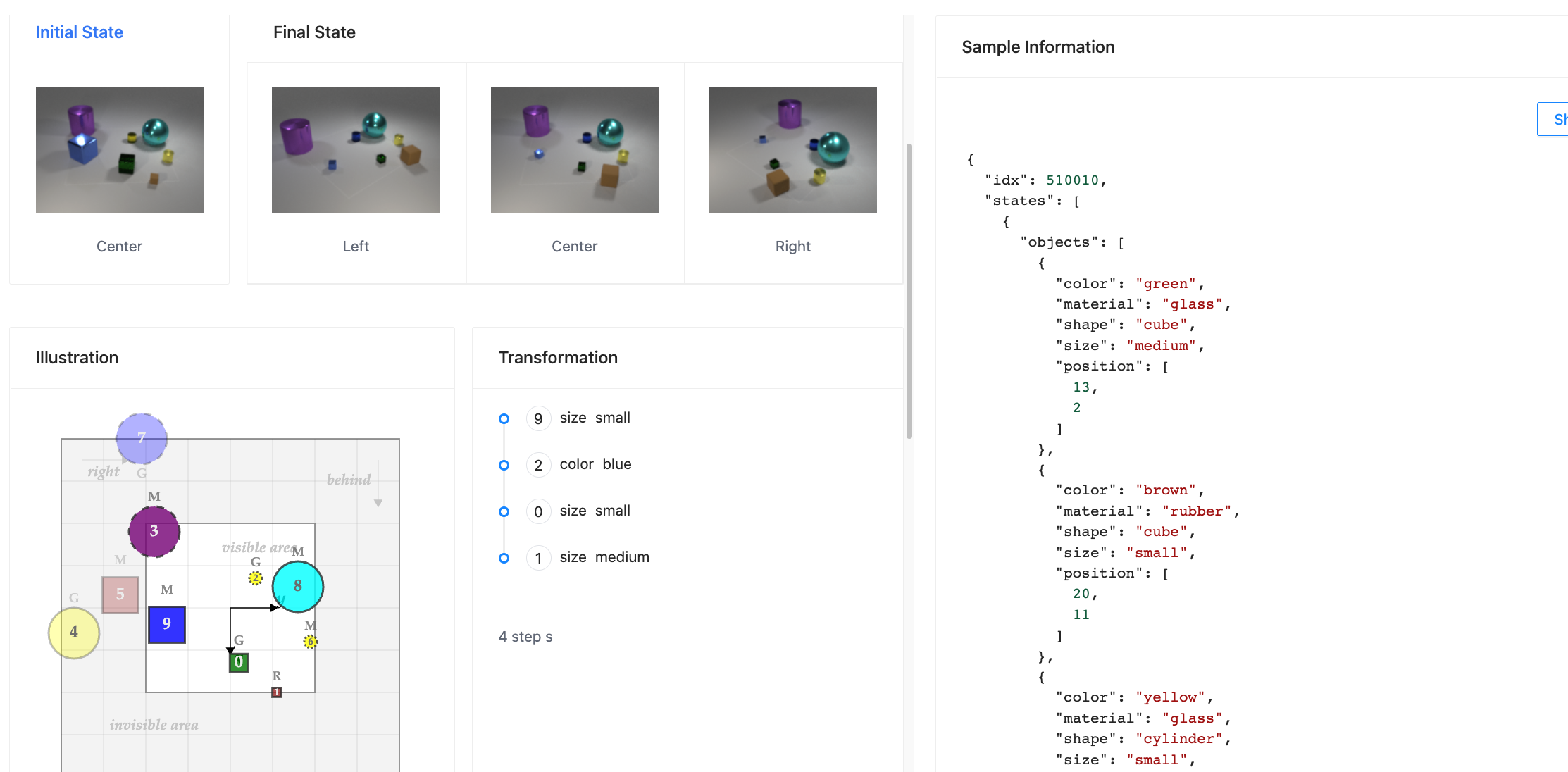Click the step marker for '2 color blue'
This screenshot has height=772, width=1568.
tap(504, 465)
